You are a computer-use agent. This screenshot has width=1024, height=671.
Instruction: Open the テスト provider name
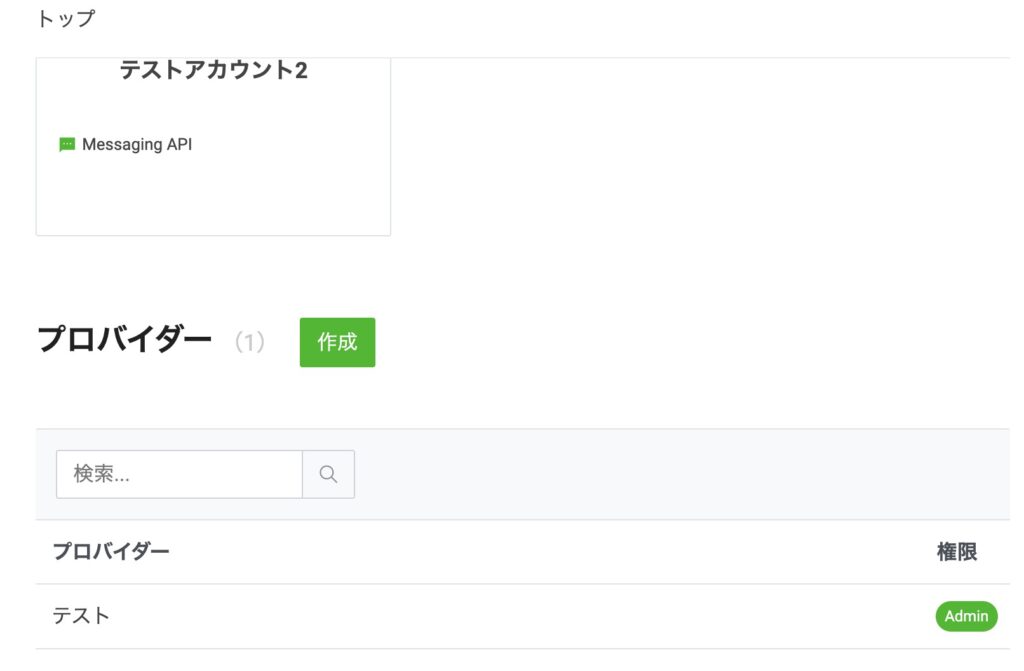point(81,616)
